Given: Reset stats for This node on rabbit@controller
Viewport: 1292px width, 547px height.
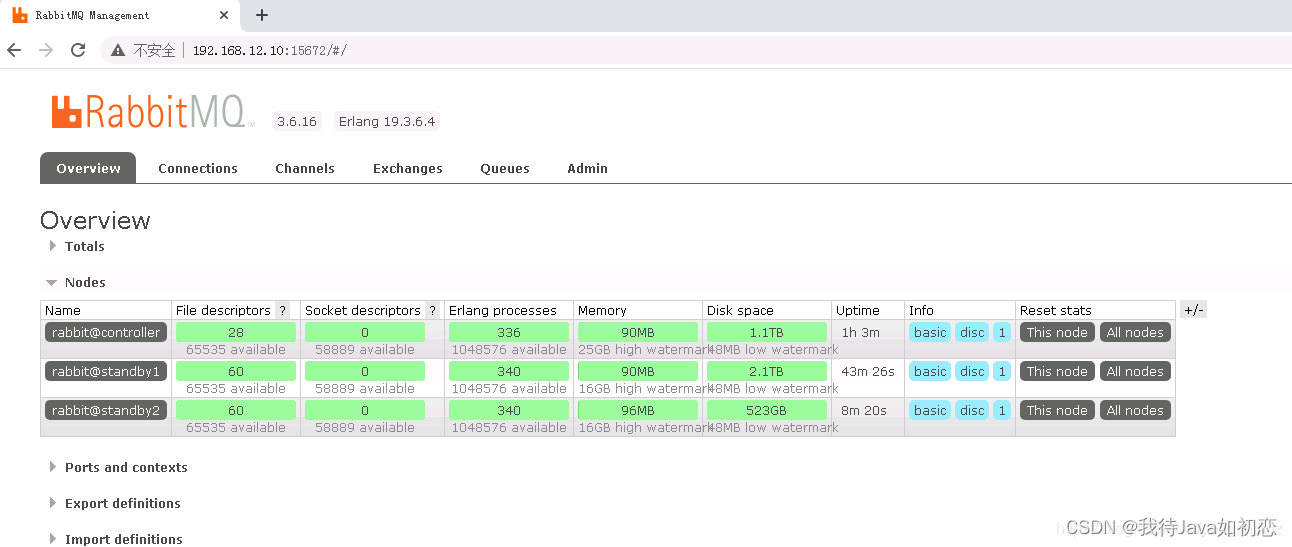Looking at the screenshot, I should point(1057,332).
